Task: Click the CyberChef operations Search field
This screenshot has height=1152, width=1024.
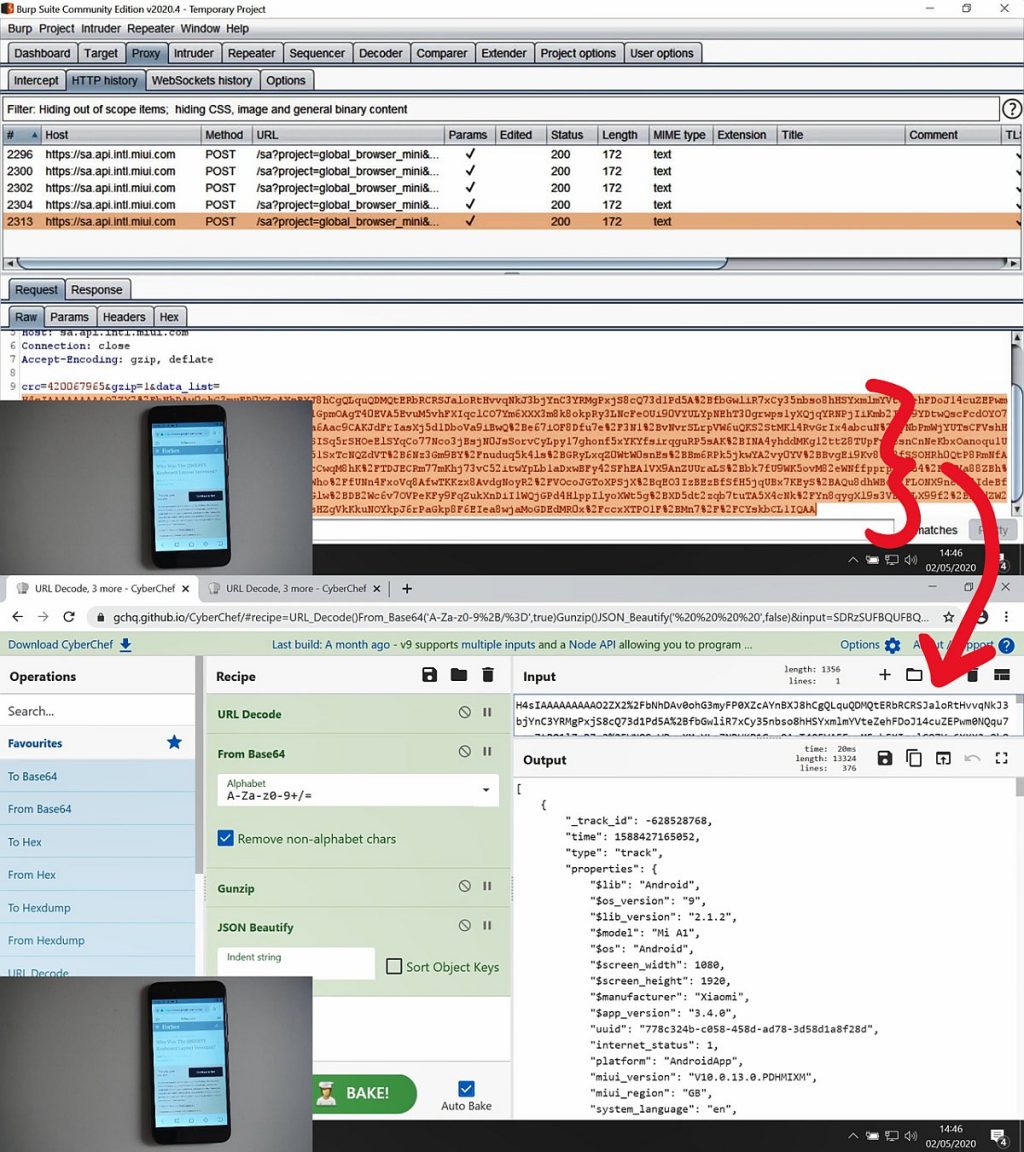Action: [98, 710]
